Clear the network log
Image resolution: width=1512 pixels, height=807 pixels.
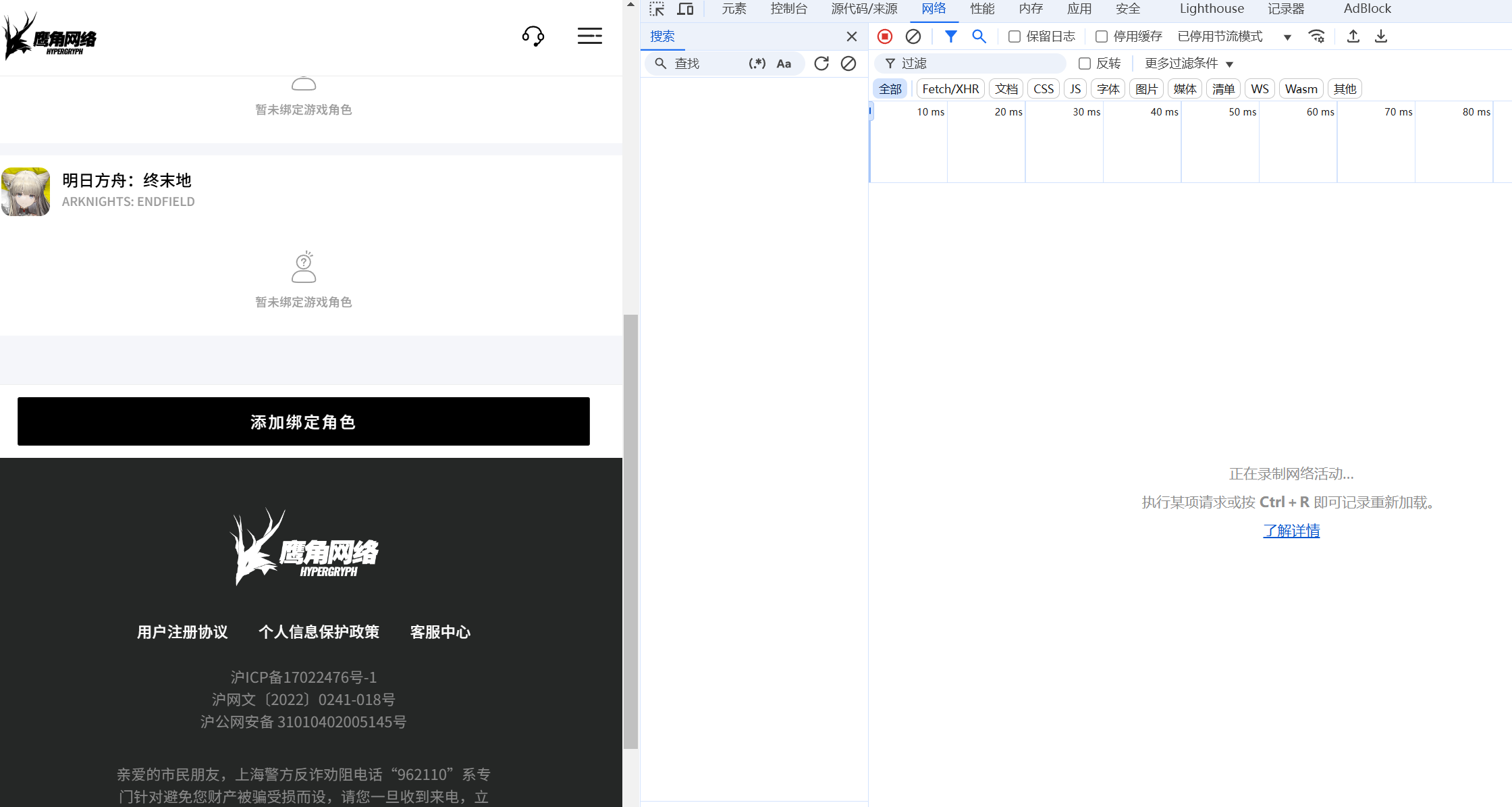[913, 36]
